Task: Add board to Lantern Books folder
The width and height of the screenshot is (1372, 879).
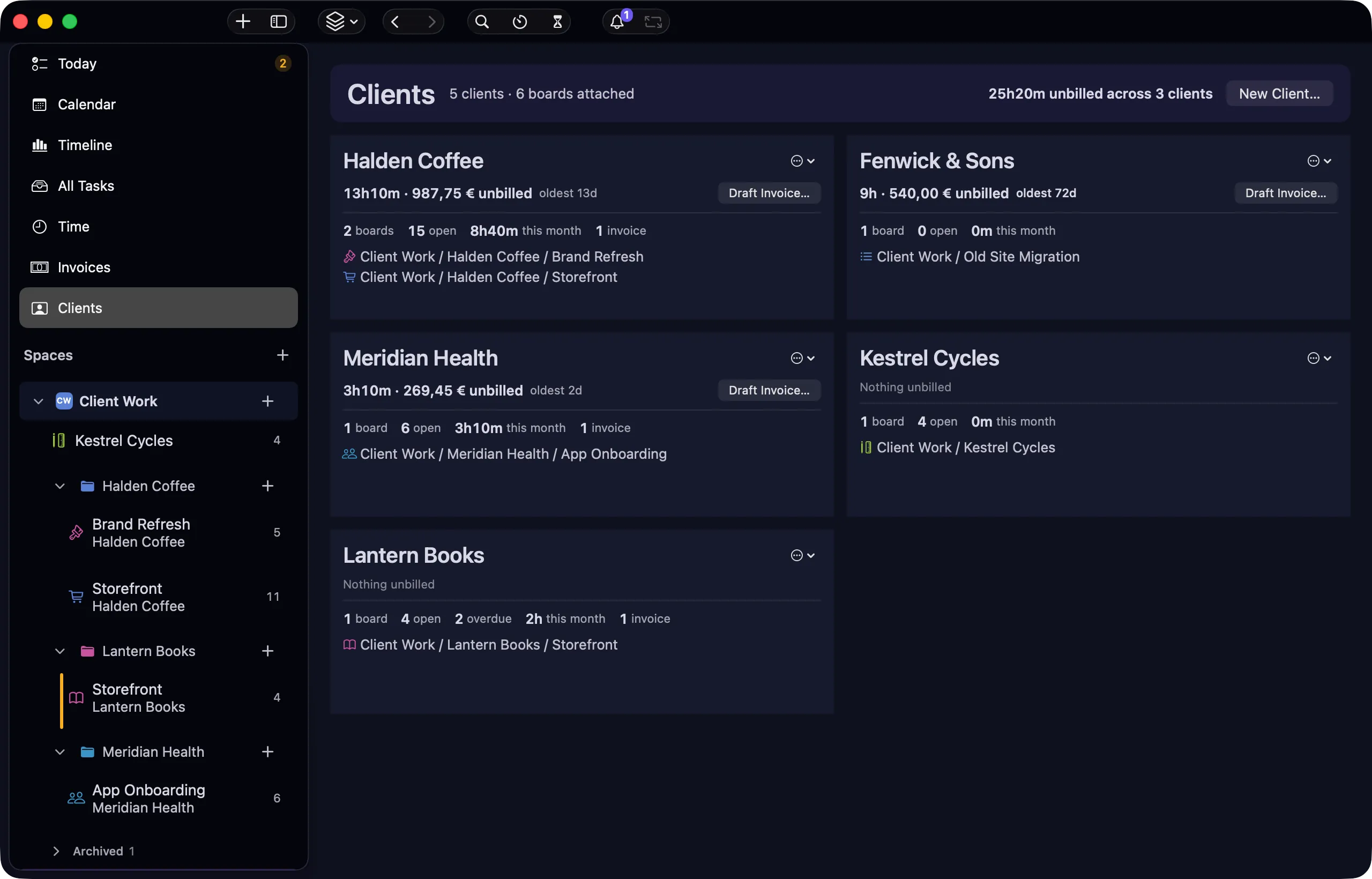Action: point(267,651)
